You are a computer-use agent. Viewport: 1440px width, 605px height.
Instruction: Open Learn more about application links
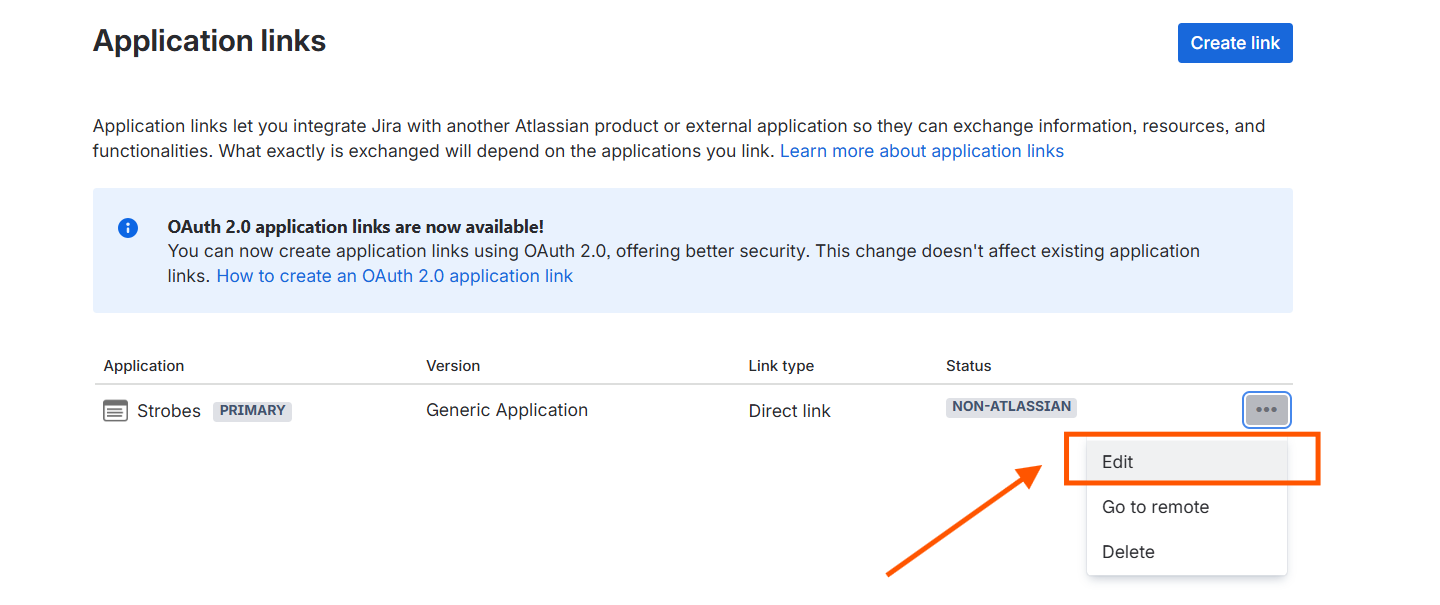[922, 151]
